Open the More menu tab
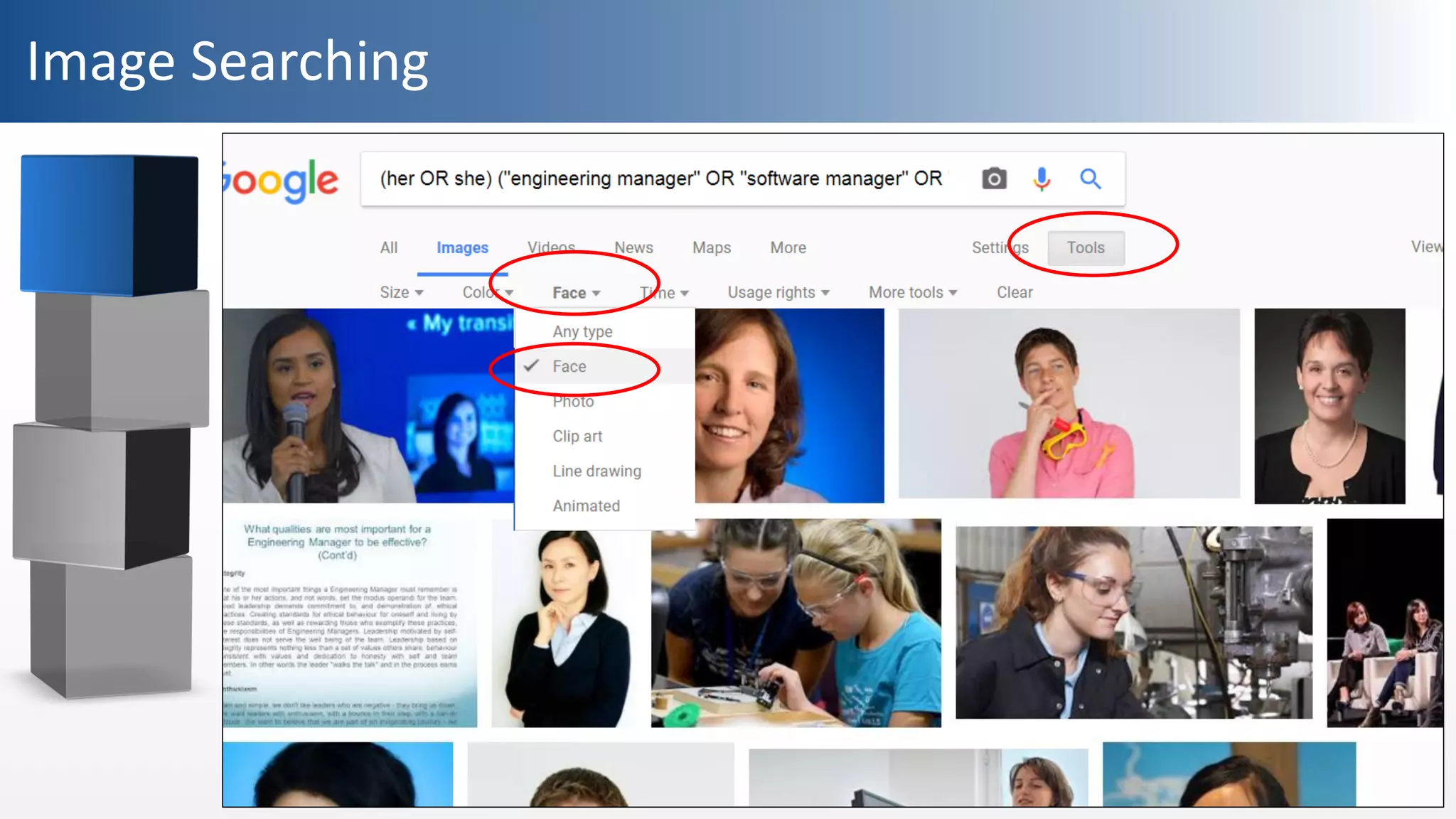Viewport: 1456px width, 819px height. click(x=788, y=247)
